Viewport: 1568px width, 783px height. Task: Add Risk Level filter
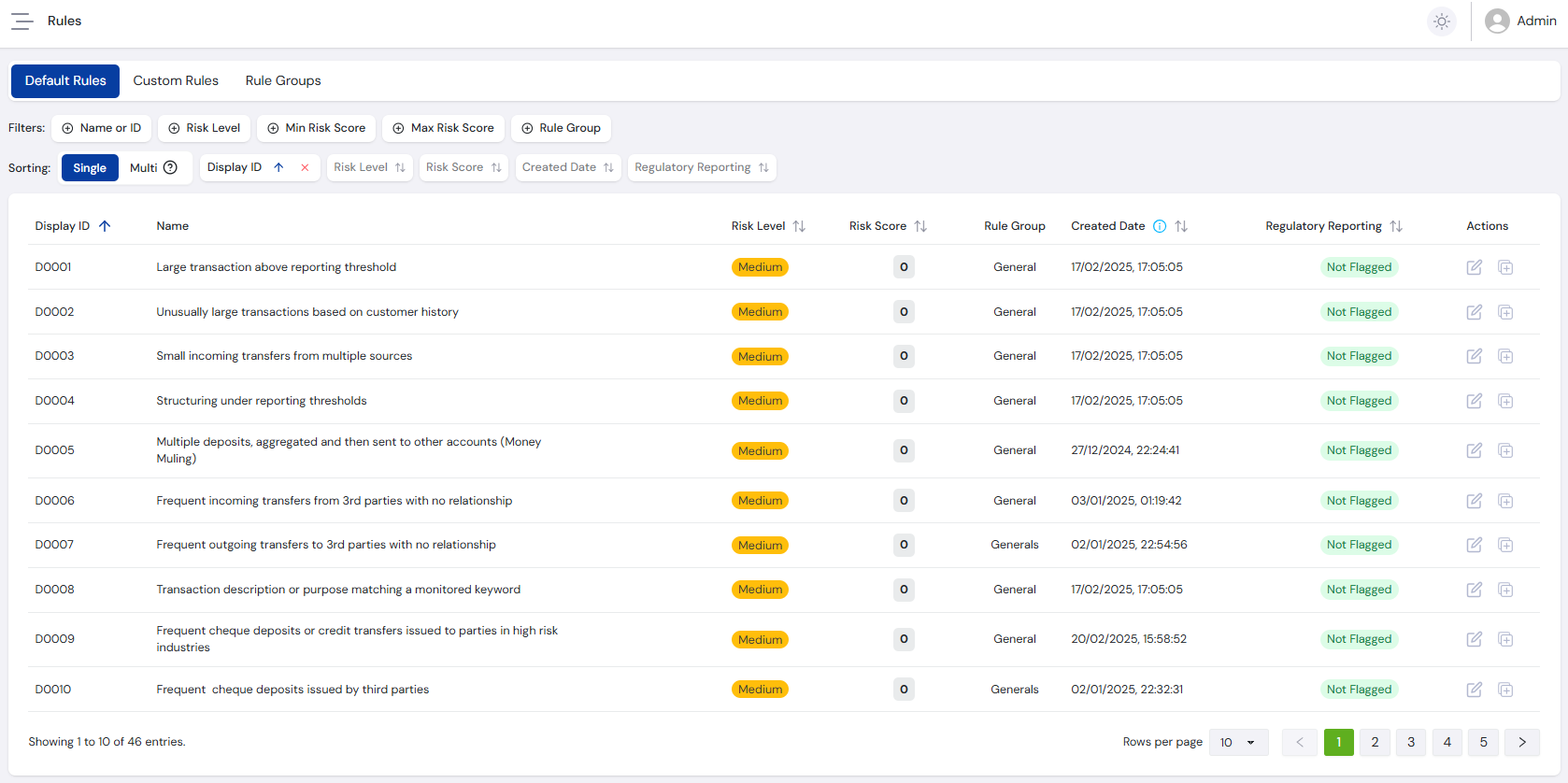[x=204, y=128]
